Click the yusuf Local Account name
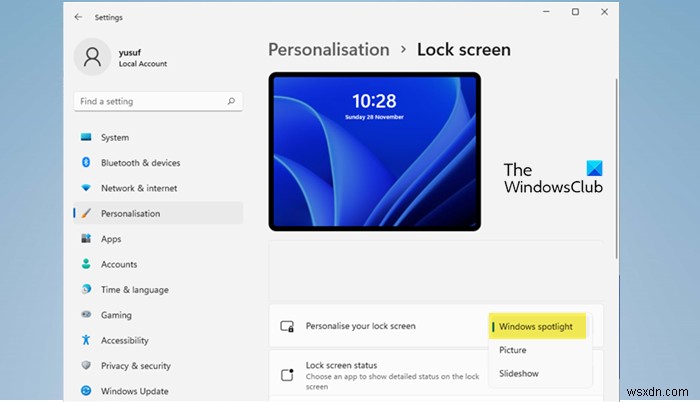 [x=142, y=58]
